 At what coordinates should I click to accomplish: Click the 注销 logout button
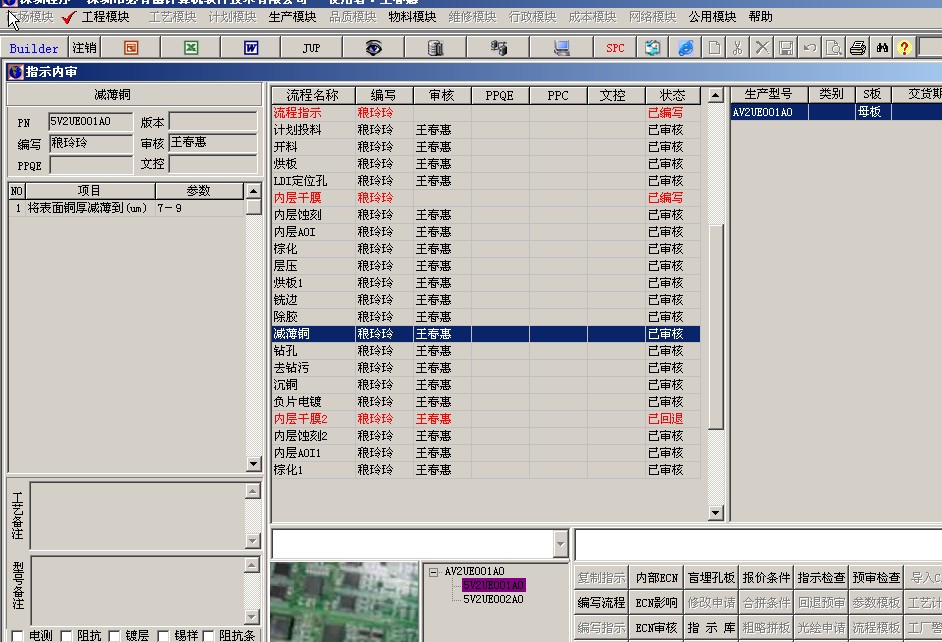tap(84, 47)
